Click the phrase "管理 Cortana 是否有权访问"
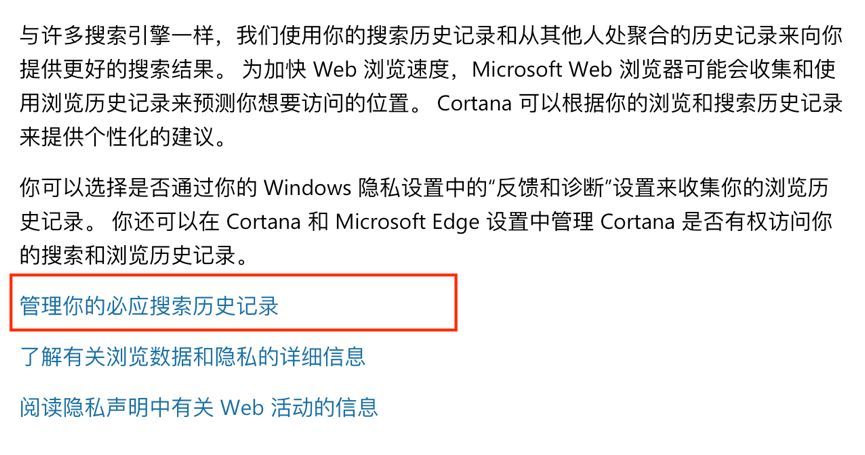 [x=663, y=222]
